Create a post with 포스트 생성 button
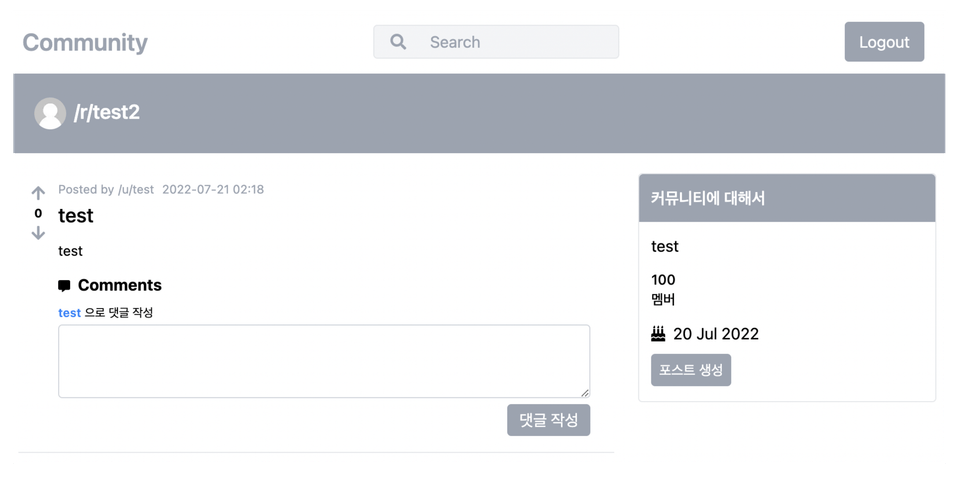The height and width of the screenshot is (478, 960). (691, 369)
